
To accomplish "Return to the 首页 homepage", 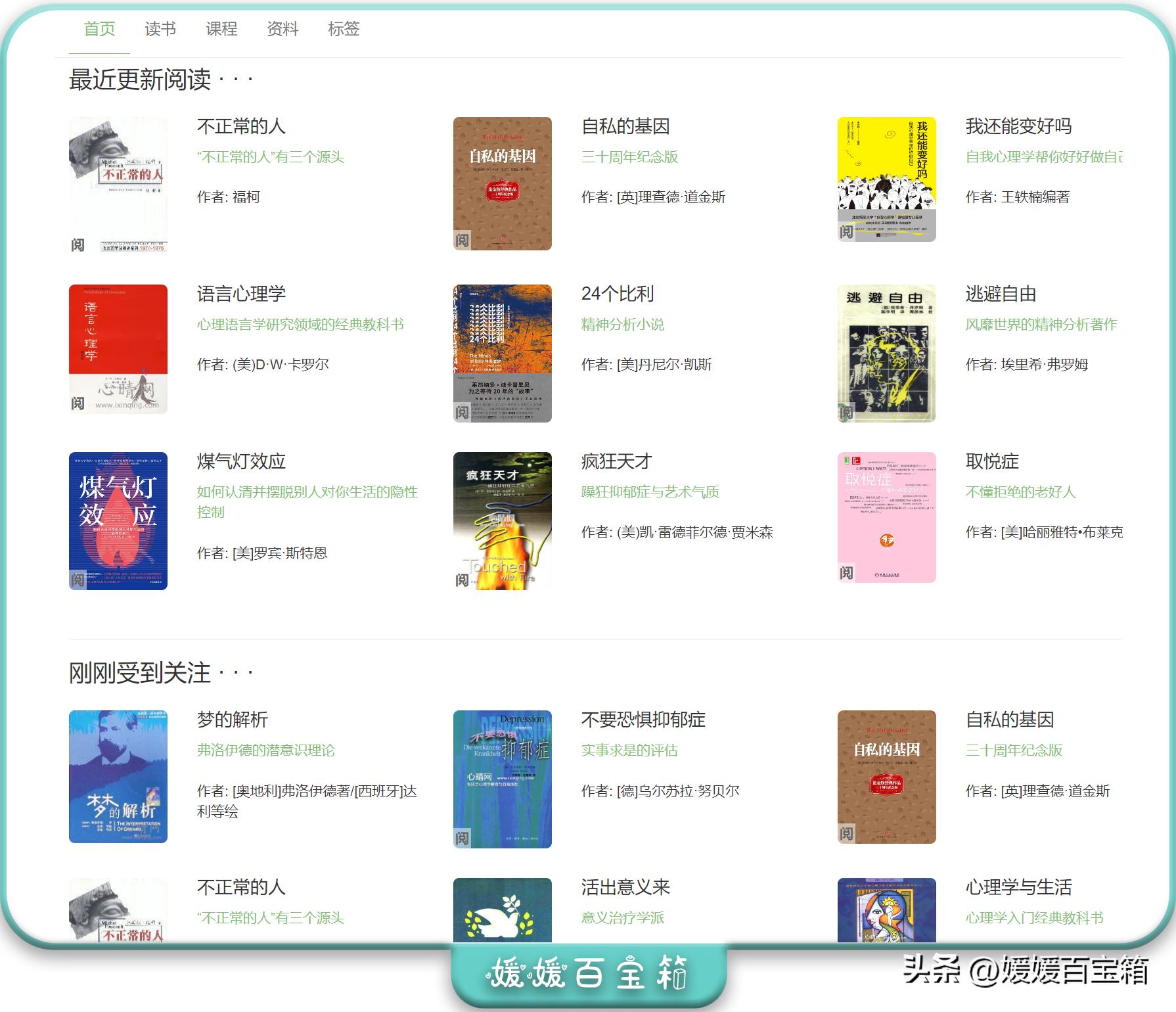I will coord(100,29).
